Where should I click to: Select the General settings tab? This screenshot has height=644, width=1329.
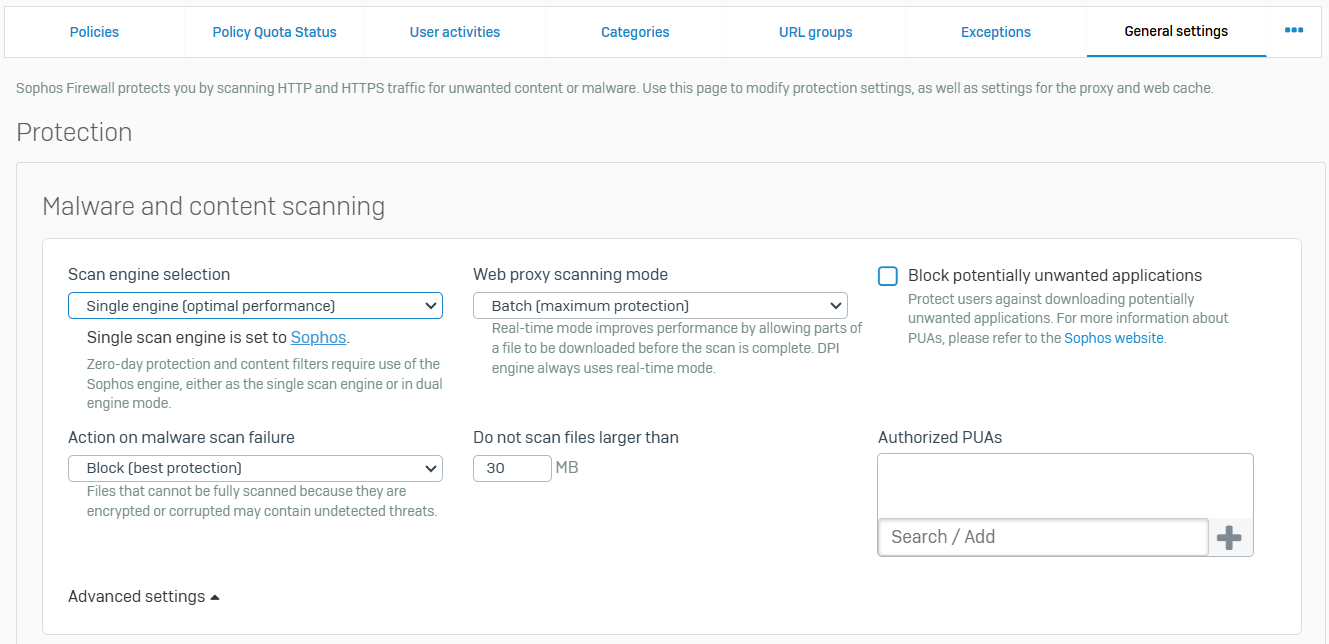[x=1176, y=32]
